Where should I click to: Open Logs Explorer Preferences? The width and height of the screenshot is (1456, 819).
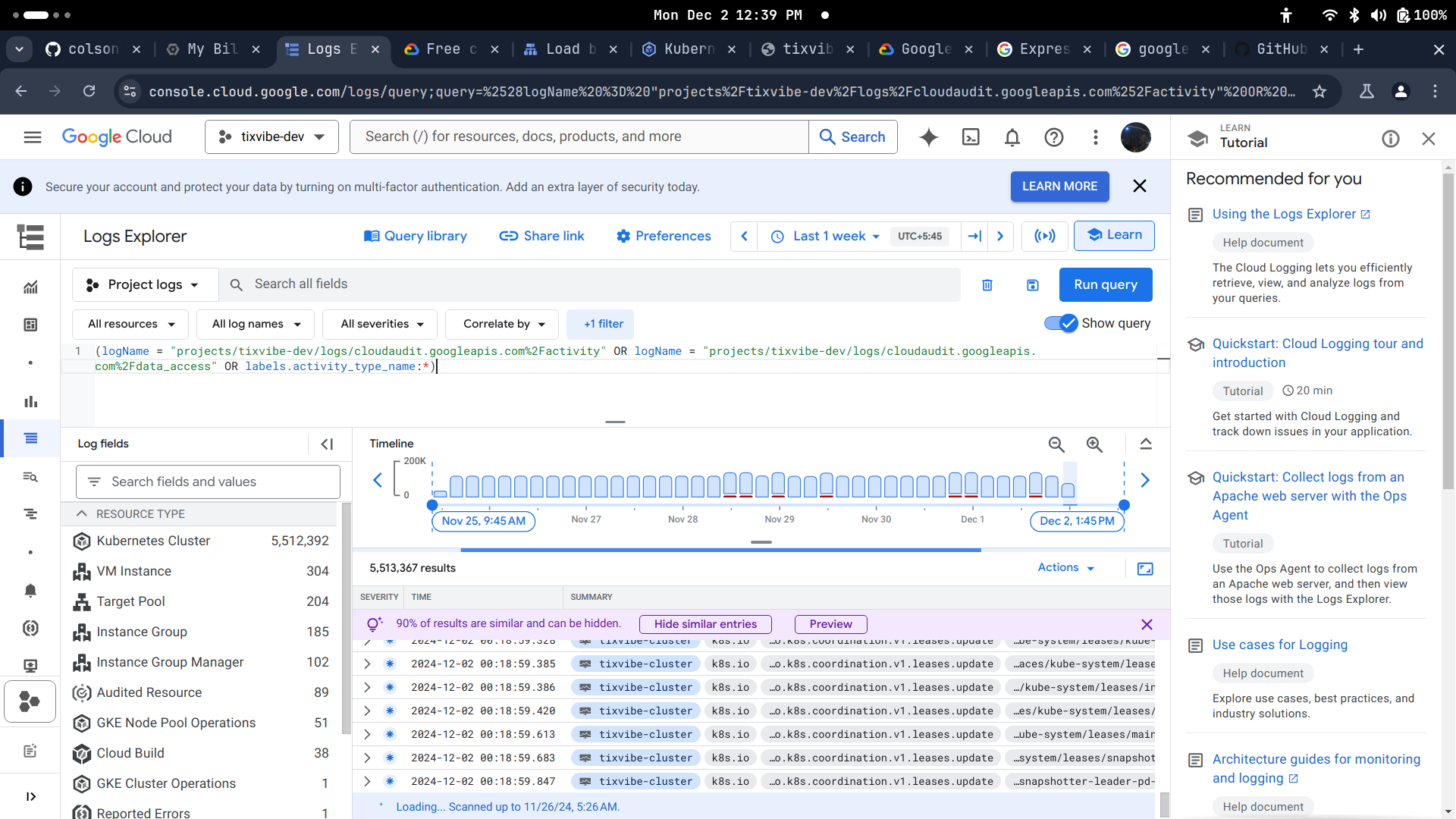(664, 235)
